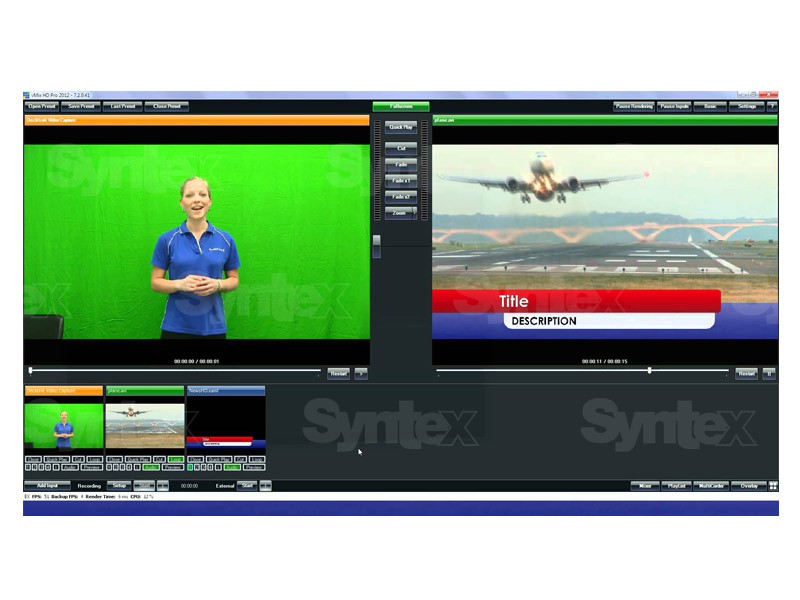Open the Overlay settings panel
800x600 pixels.
tap(748, 486)
